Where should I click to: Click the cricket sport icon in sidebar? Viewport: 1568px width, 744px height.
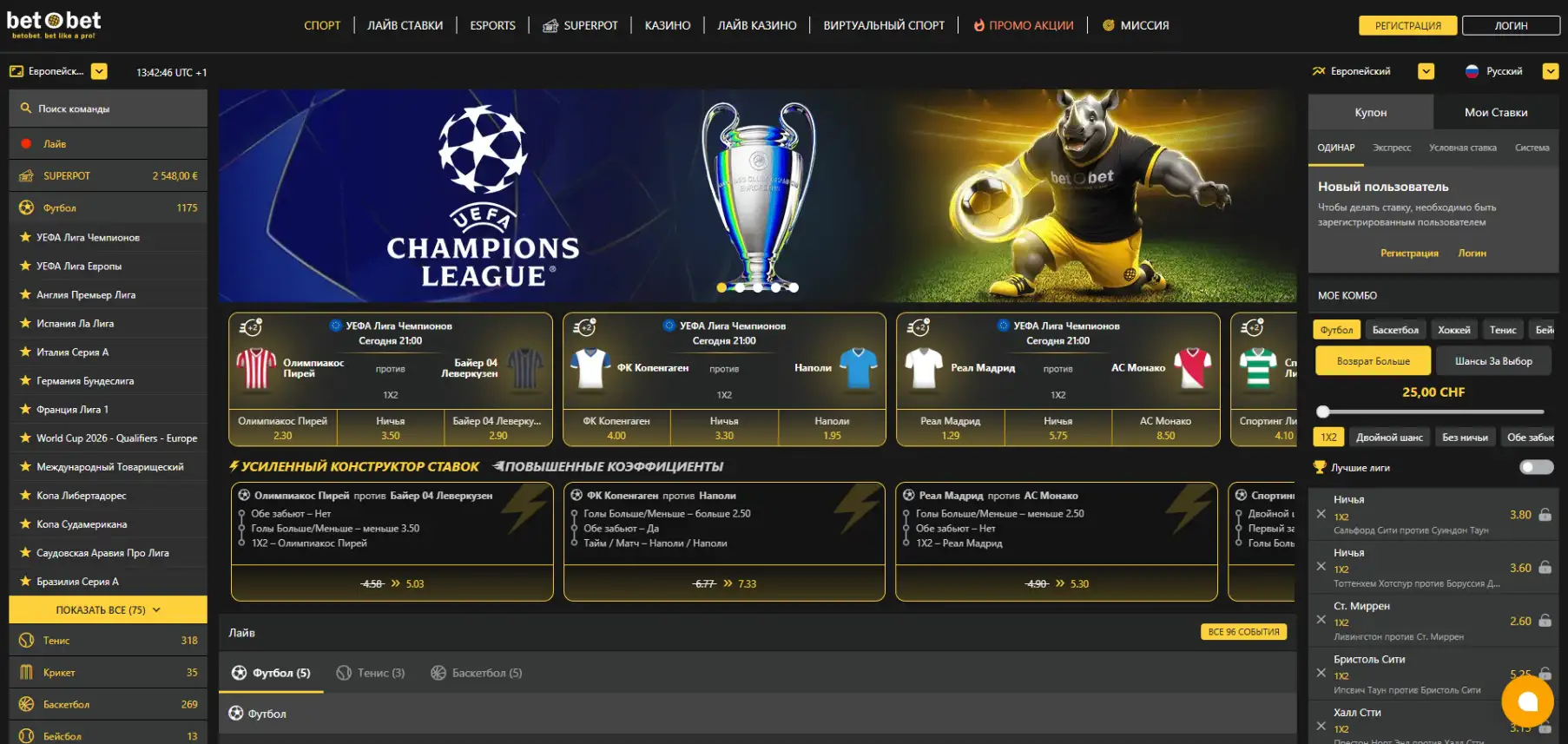point(26,672)
